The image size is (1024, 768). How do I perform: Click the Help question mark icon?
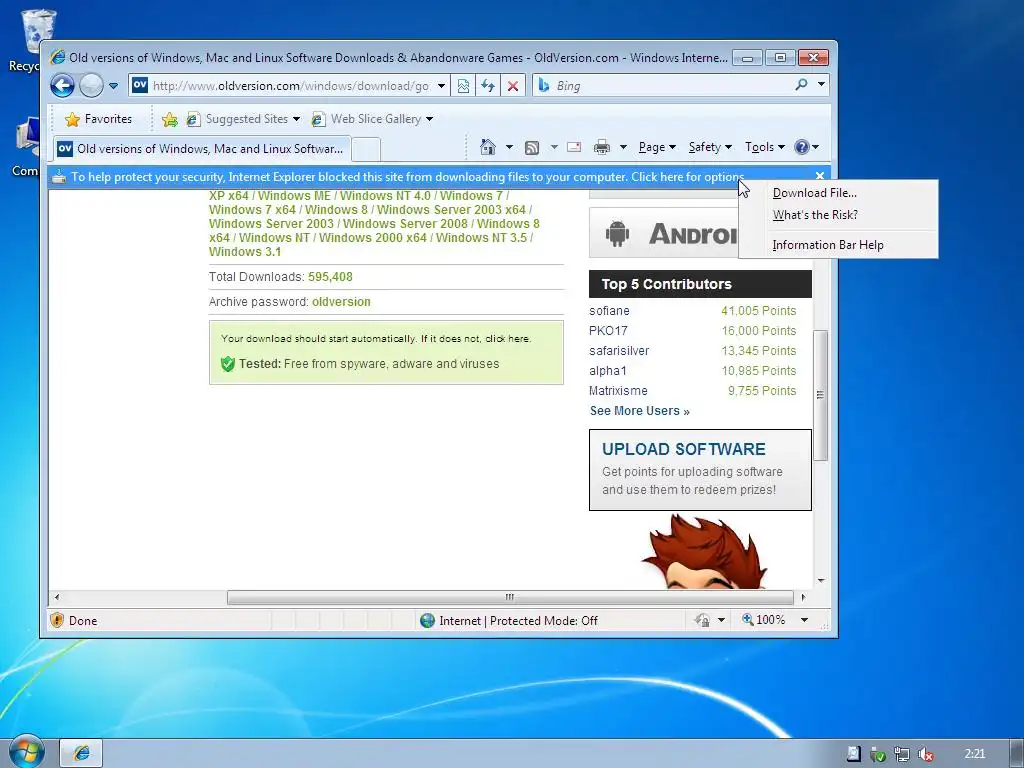(x=802, y=147)
